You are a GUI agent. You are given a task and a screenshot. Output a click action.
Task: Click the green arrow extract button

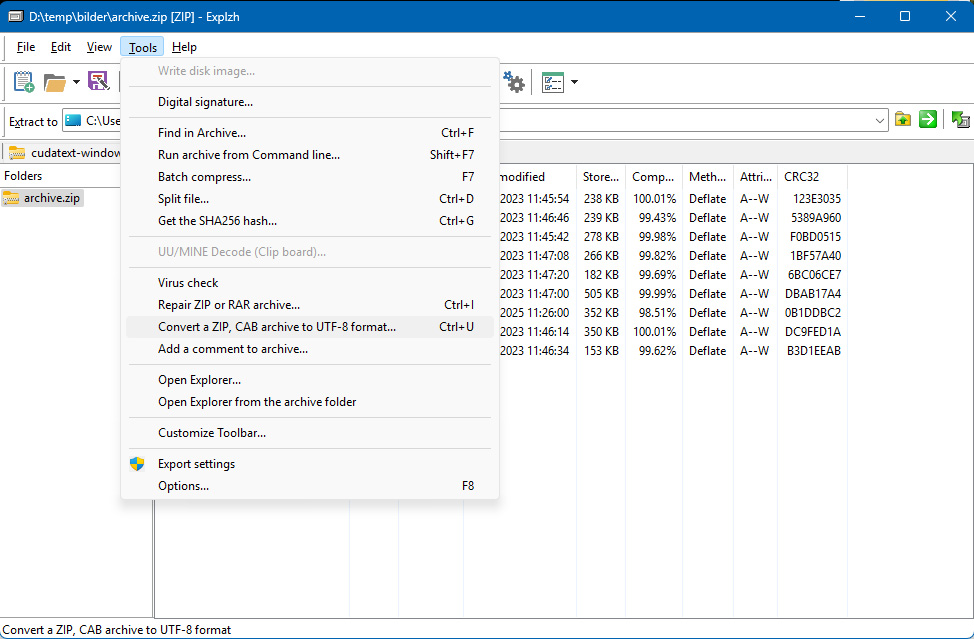pos(927,119)
